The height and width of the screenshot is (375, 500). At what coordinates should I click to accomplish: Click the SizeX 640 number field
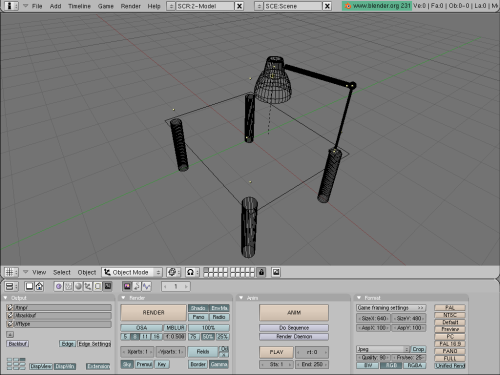(373, 318)
